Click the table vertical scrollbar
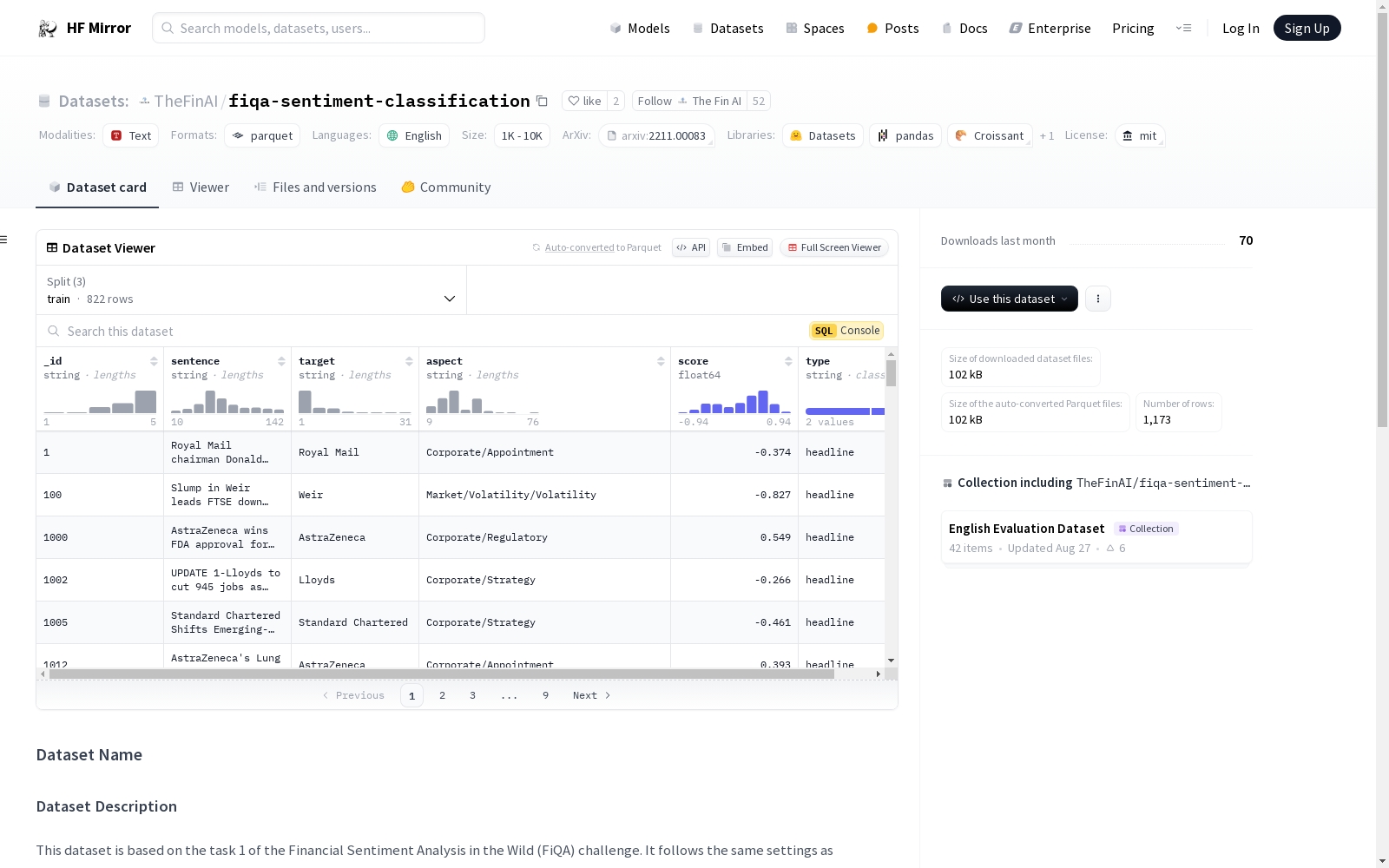Screen dimensions: 1389x868 click(891, 373)
